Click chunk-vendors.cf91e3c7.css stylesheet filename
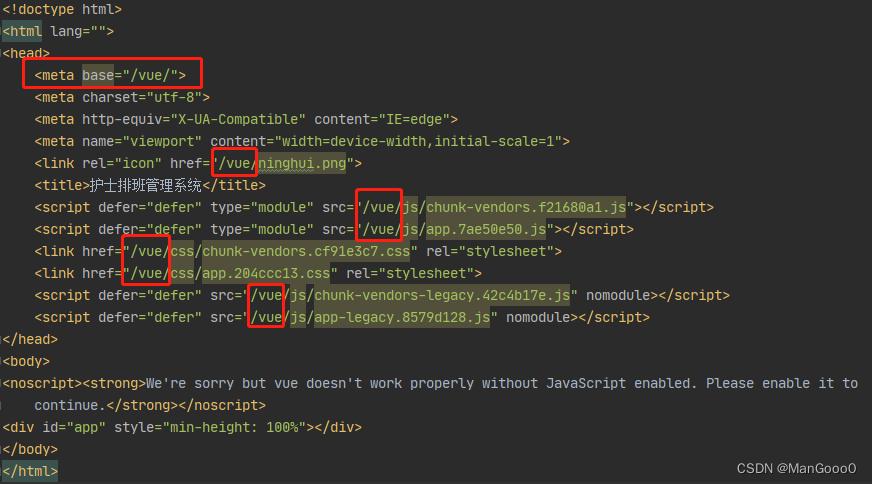Image resolution: width=872 pixels, height=484 pixels. (x=306, y=251)
